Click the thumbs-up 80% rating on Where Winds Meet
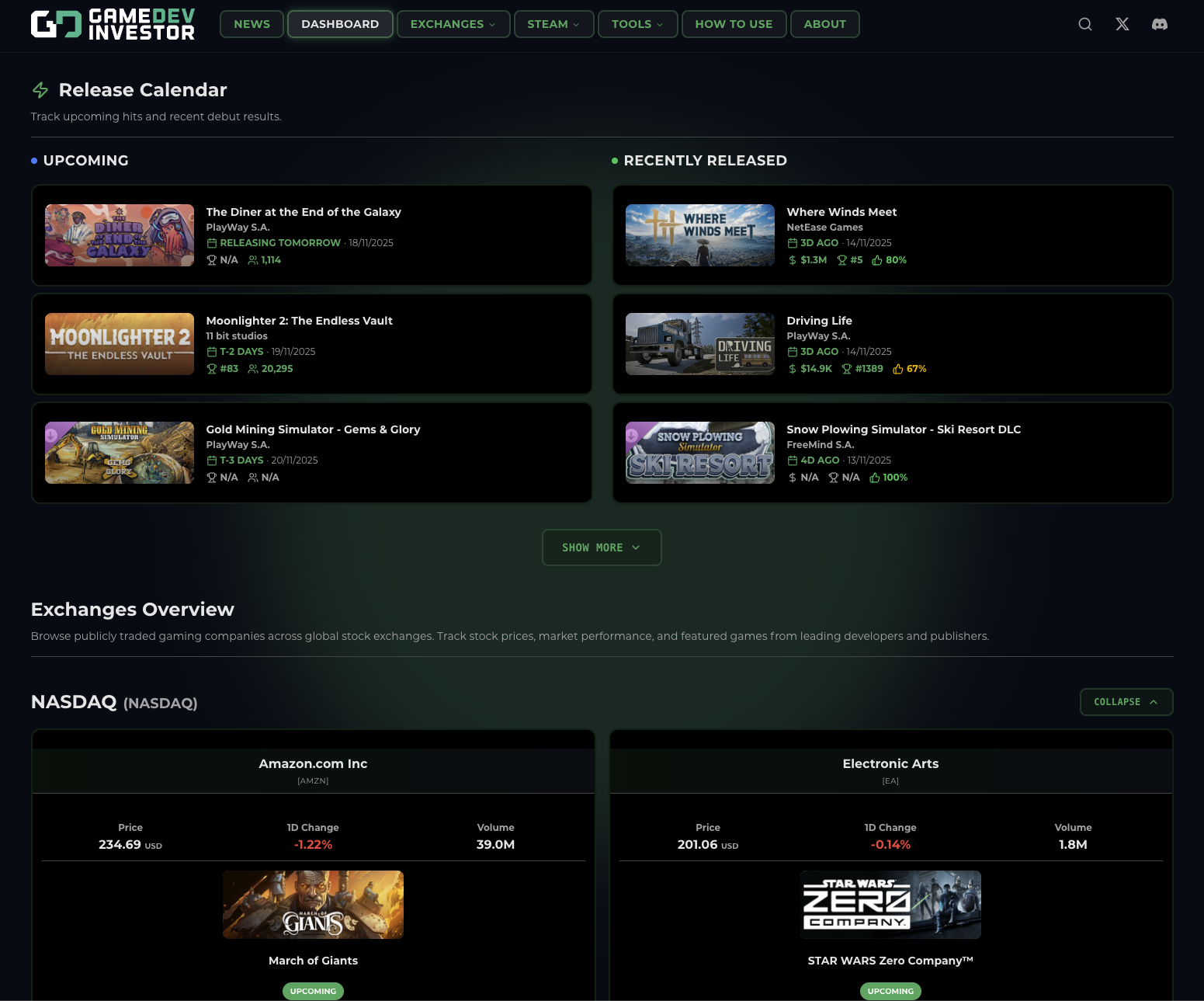1204x1001 pixels. [x=889, y=260]
